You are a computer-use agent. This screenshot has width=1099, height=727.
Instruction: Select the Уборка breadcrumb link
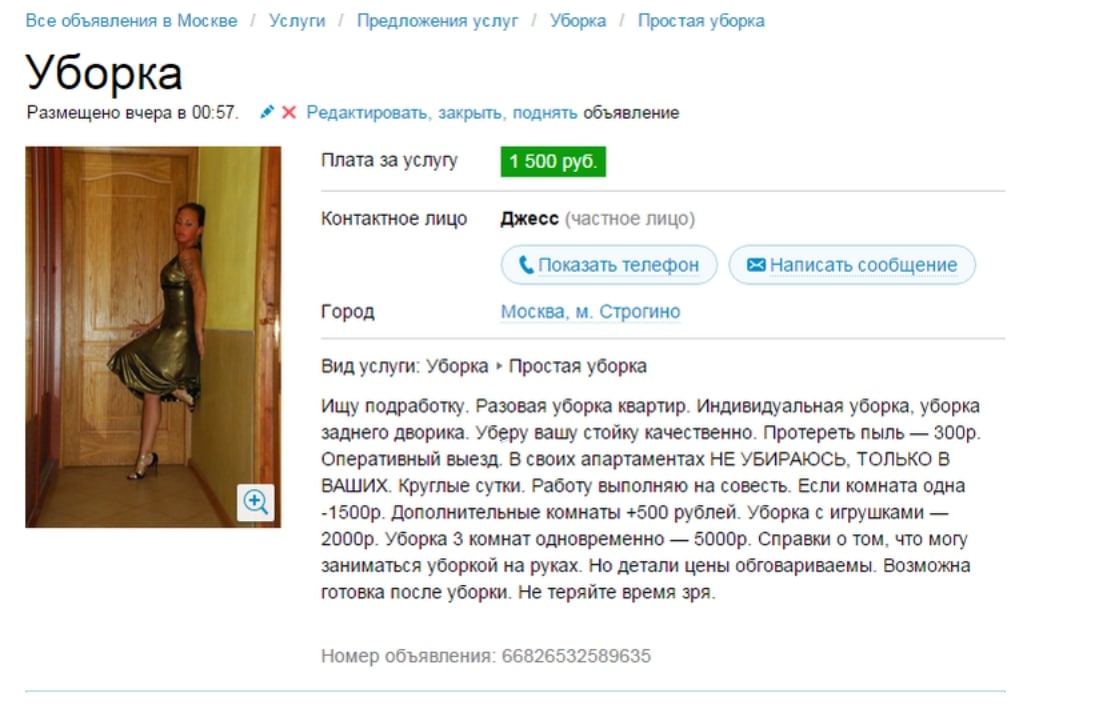coord(578,20)
